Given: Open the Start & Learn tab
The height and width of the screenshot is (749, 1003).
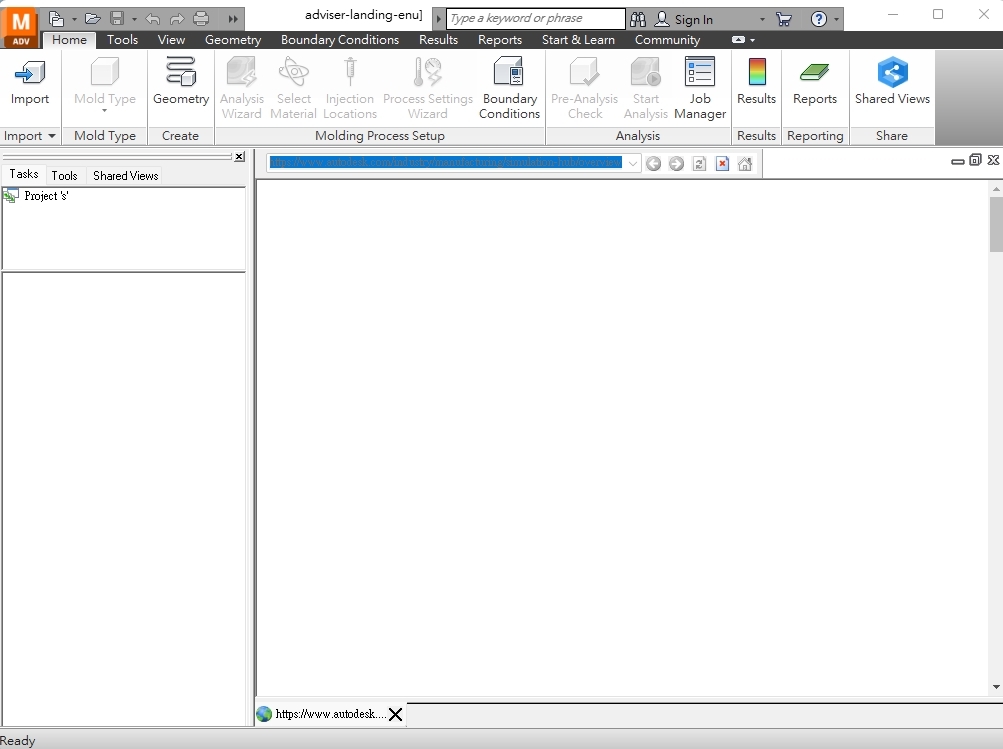Looking at the screenshot, I should [578, 40].
